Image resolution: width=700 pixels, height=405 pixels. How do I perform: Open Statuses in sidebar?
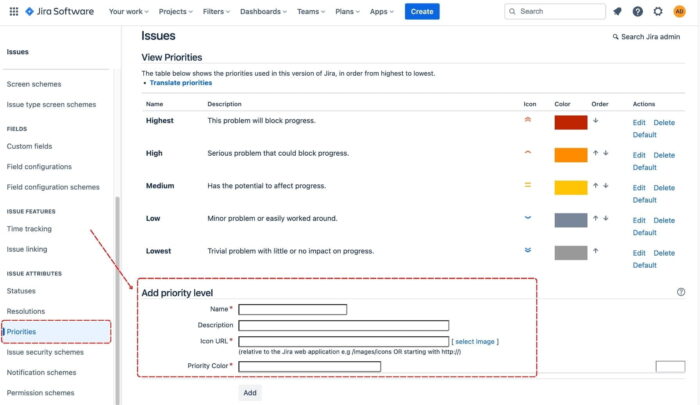point(21,291)
